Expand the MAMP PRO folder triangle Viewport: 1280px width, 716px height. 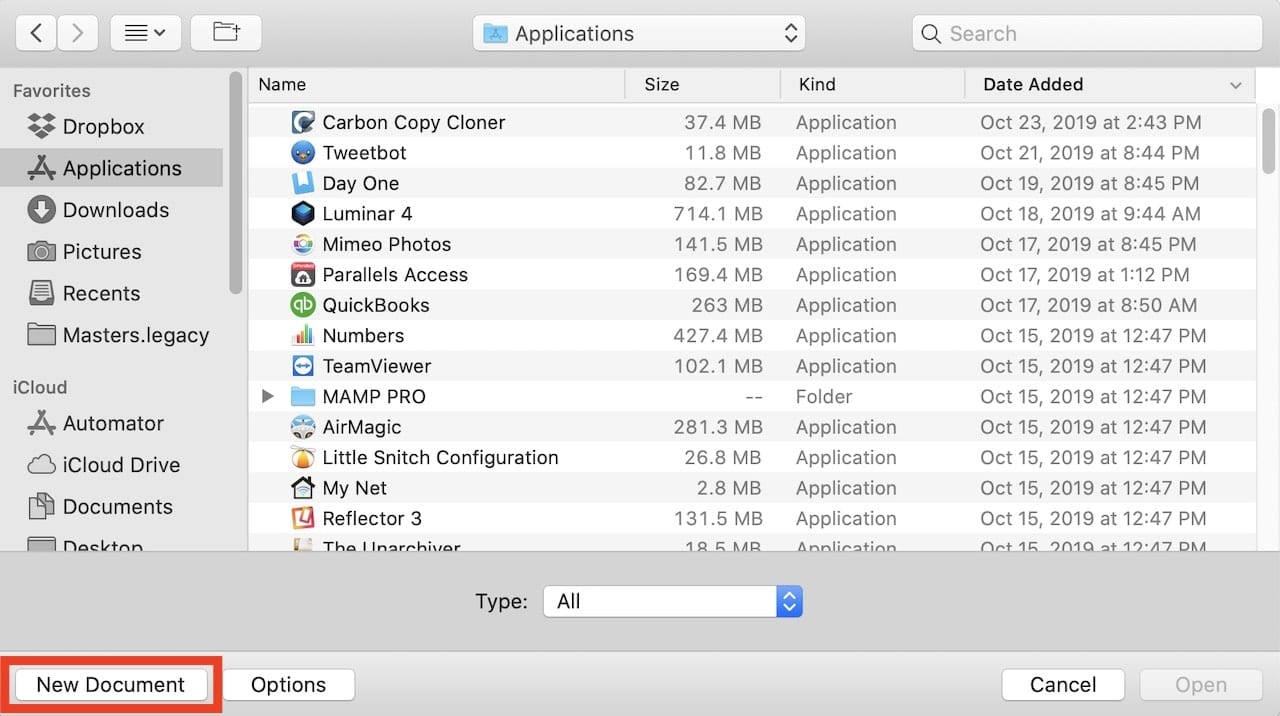[267, 397]
